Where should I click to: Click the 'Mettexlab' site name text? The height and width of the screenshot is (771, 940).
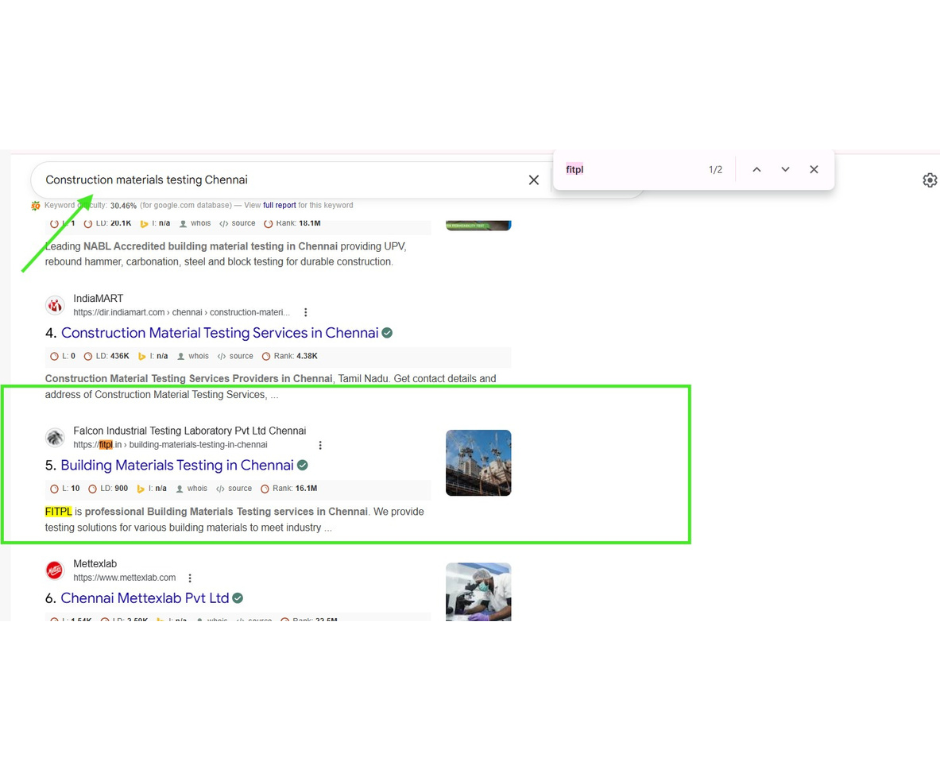(95, 564)
